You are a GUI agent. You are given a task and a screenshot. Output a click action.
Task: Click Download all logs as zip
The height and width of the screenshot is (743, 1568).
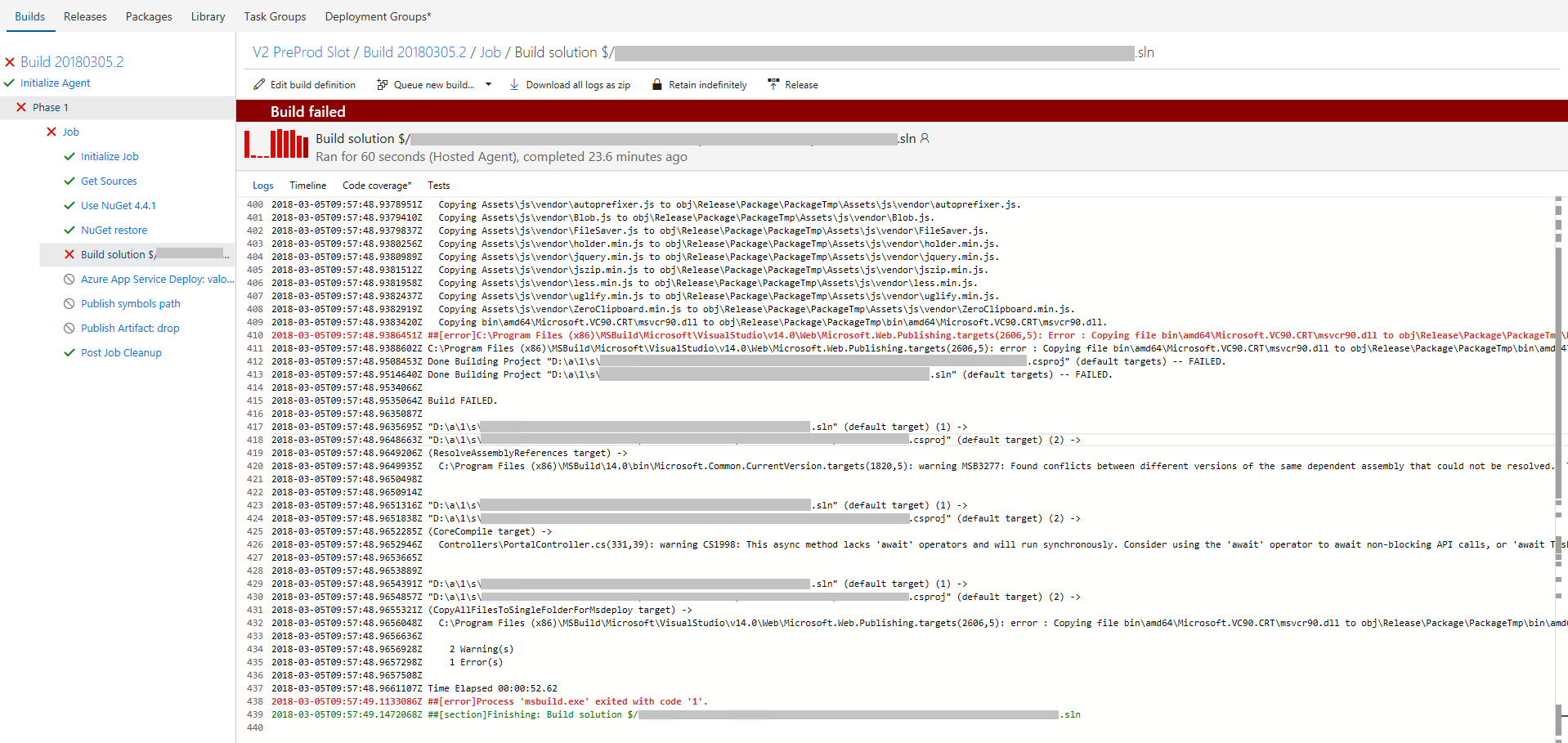pyautogui.click(x=578, y=85)
